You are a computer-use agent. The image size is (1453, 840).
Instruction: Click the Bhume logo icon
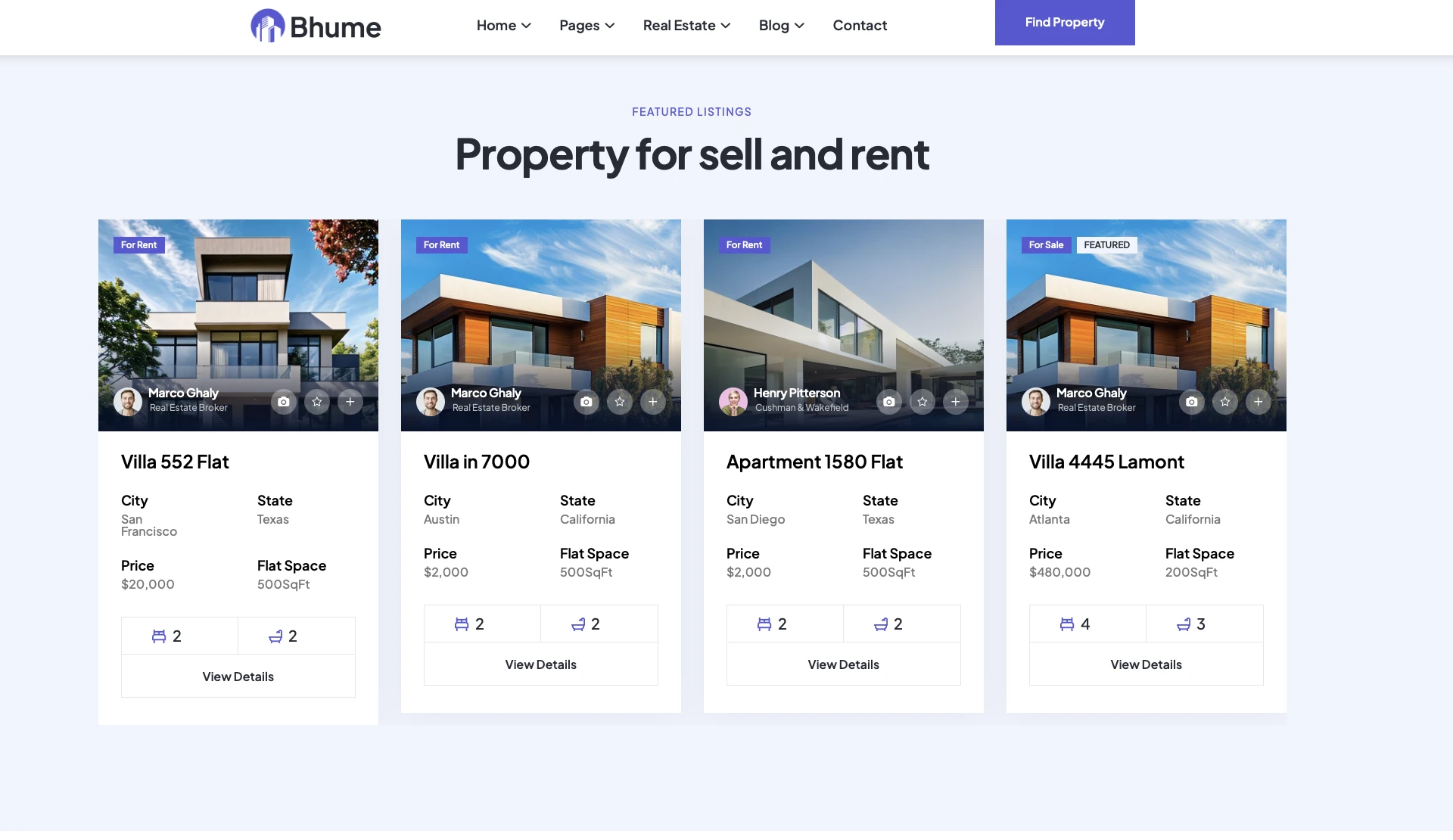click(x=268, y=26)
